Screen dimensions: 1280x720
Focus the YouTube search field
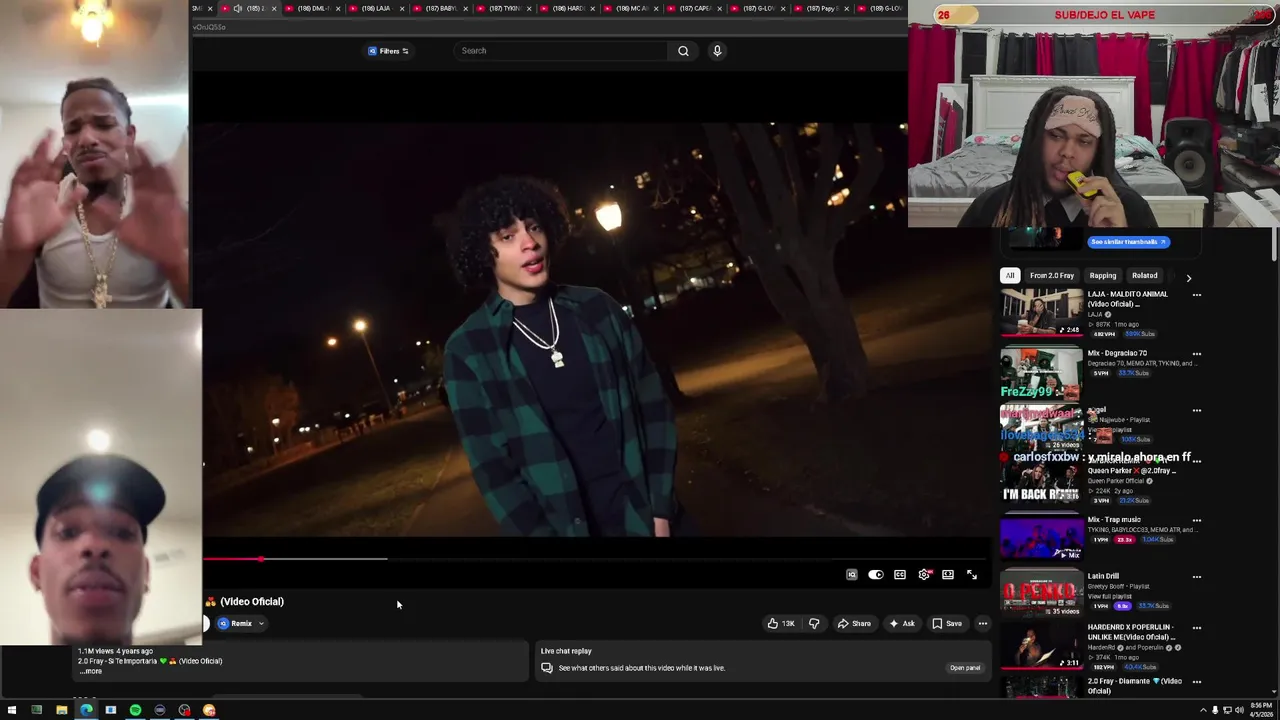(560, 51)
